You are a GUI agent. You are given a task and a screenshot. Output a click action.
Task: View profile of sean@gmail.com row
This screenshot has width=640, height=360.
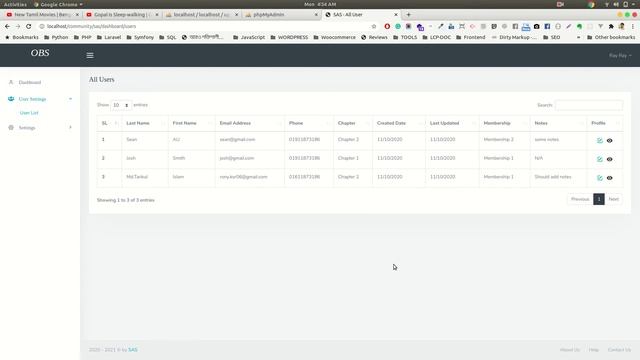point(609,140)
